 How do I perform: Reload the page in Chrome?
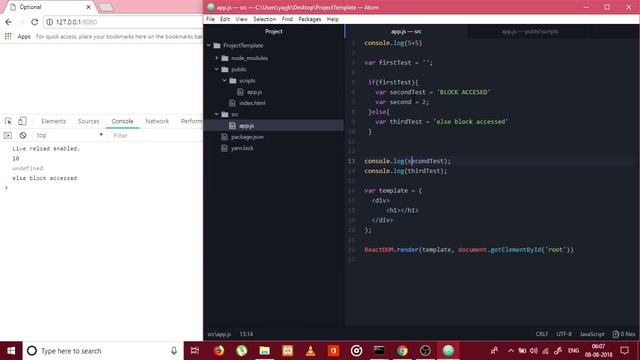pyautogui.click(x=35, y=22)
